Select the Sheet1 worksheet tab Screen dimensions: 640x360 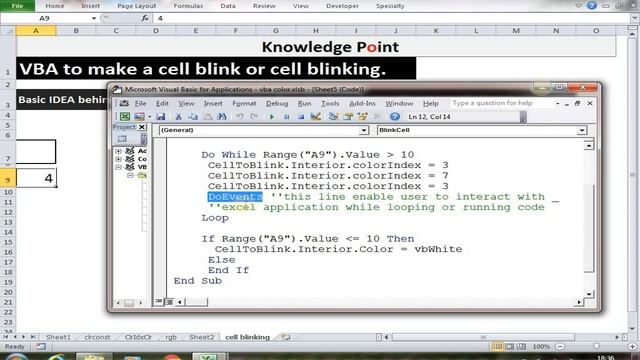click(x=58, y=337)
